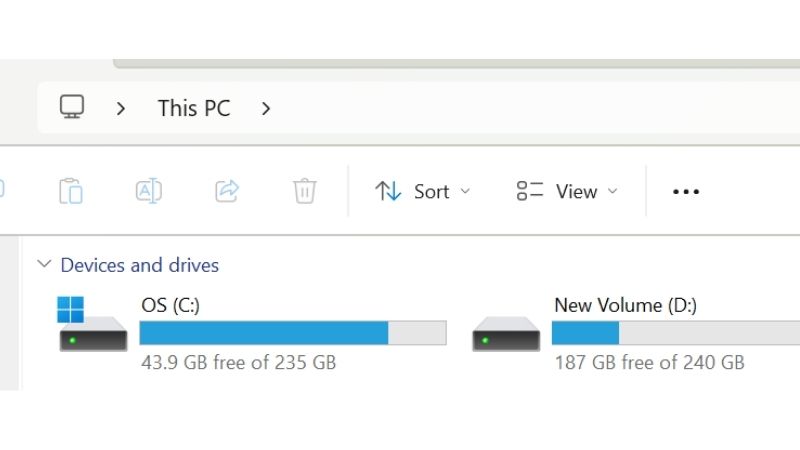
Task: Click the Rename icon in the toolbar
Action: coord(149,191)
